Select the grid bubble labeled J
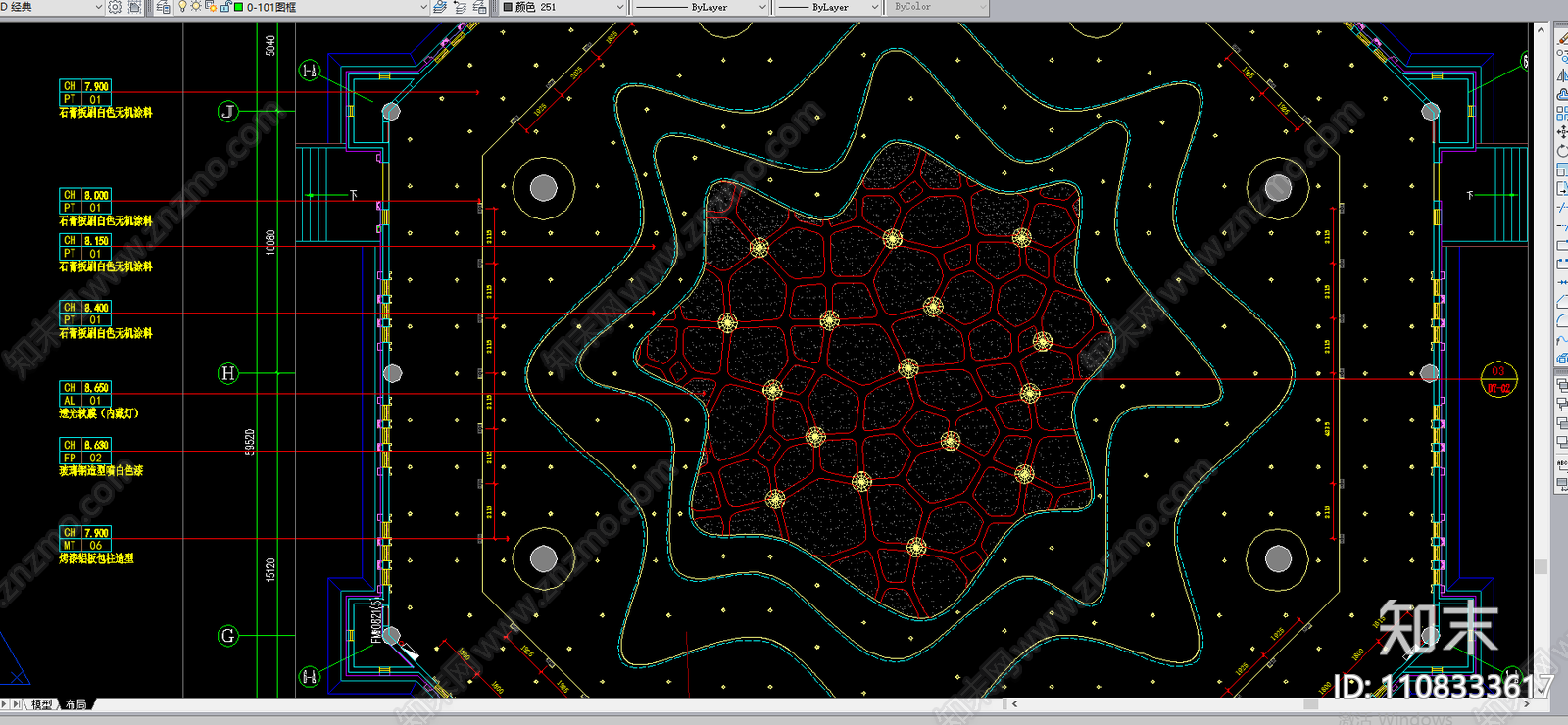 228,111
